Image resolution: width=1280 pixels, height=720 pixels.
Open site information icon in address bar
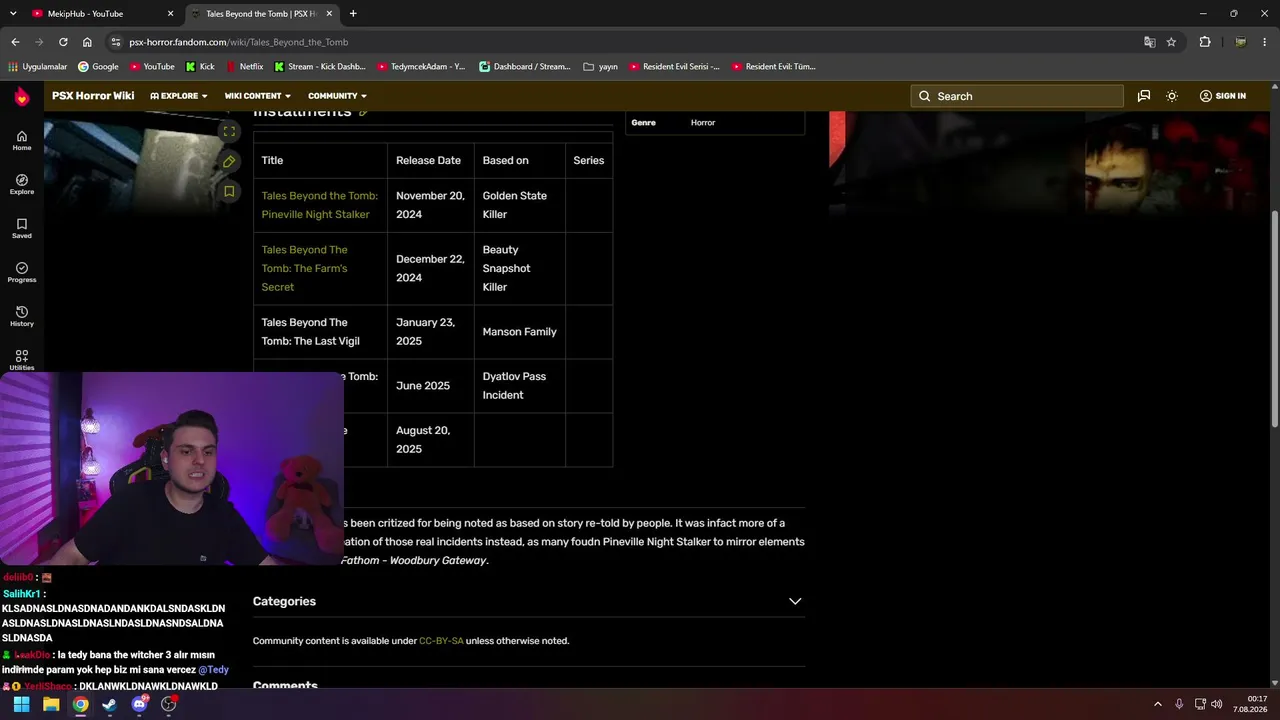pyautogui.click(x=115, y=42)
